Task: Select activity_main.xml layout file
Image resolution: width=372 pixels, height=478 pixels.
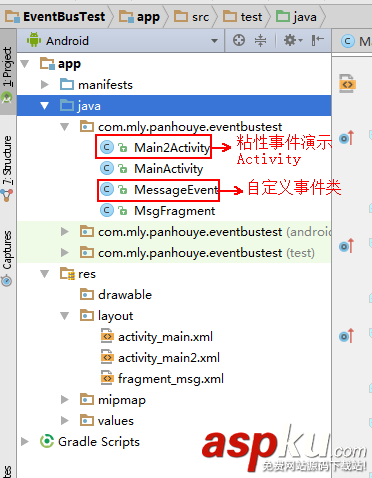Action: [x=165, y=337]
